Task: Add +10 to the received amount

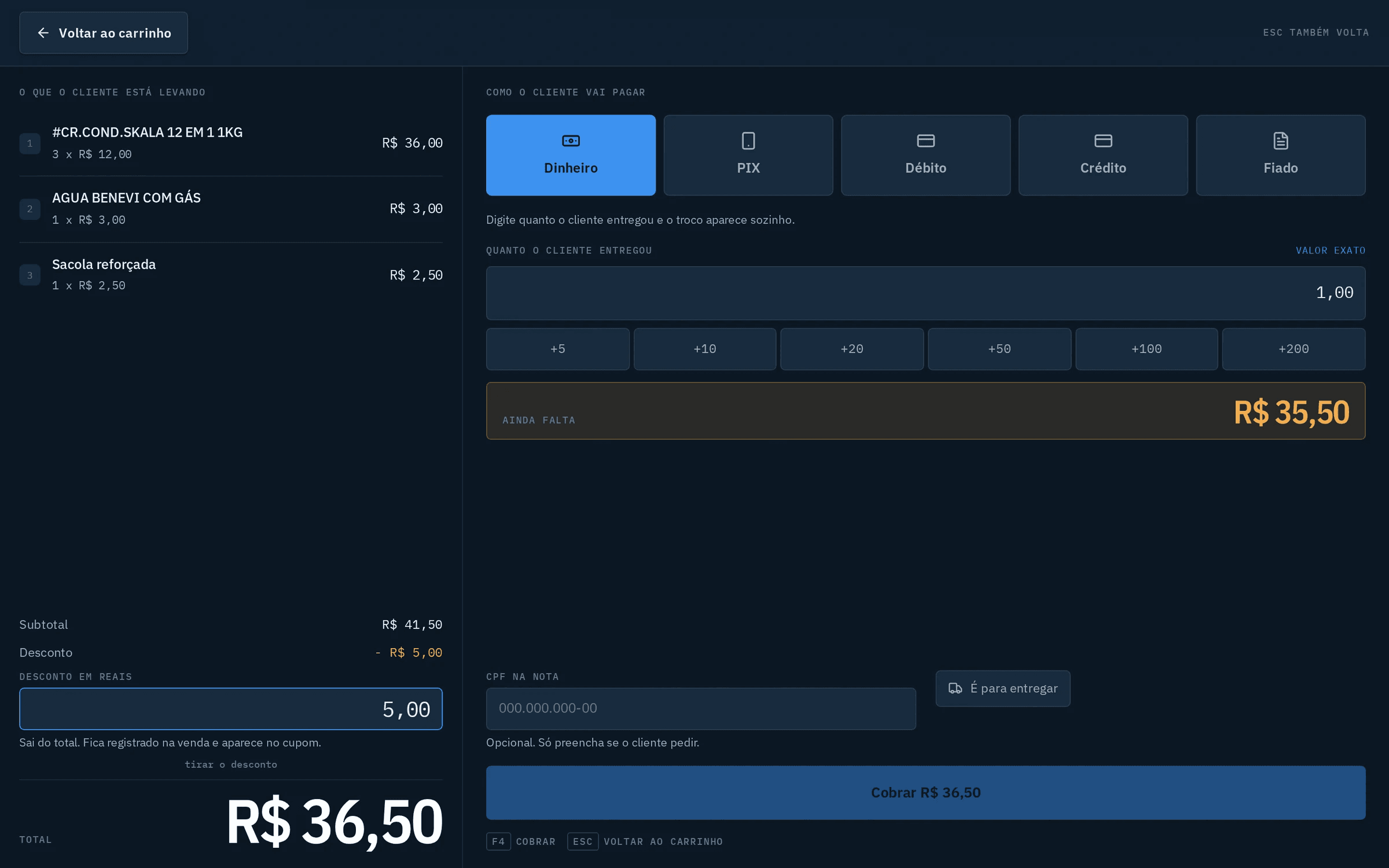Action: pos(704,349)
